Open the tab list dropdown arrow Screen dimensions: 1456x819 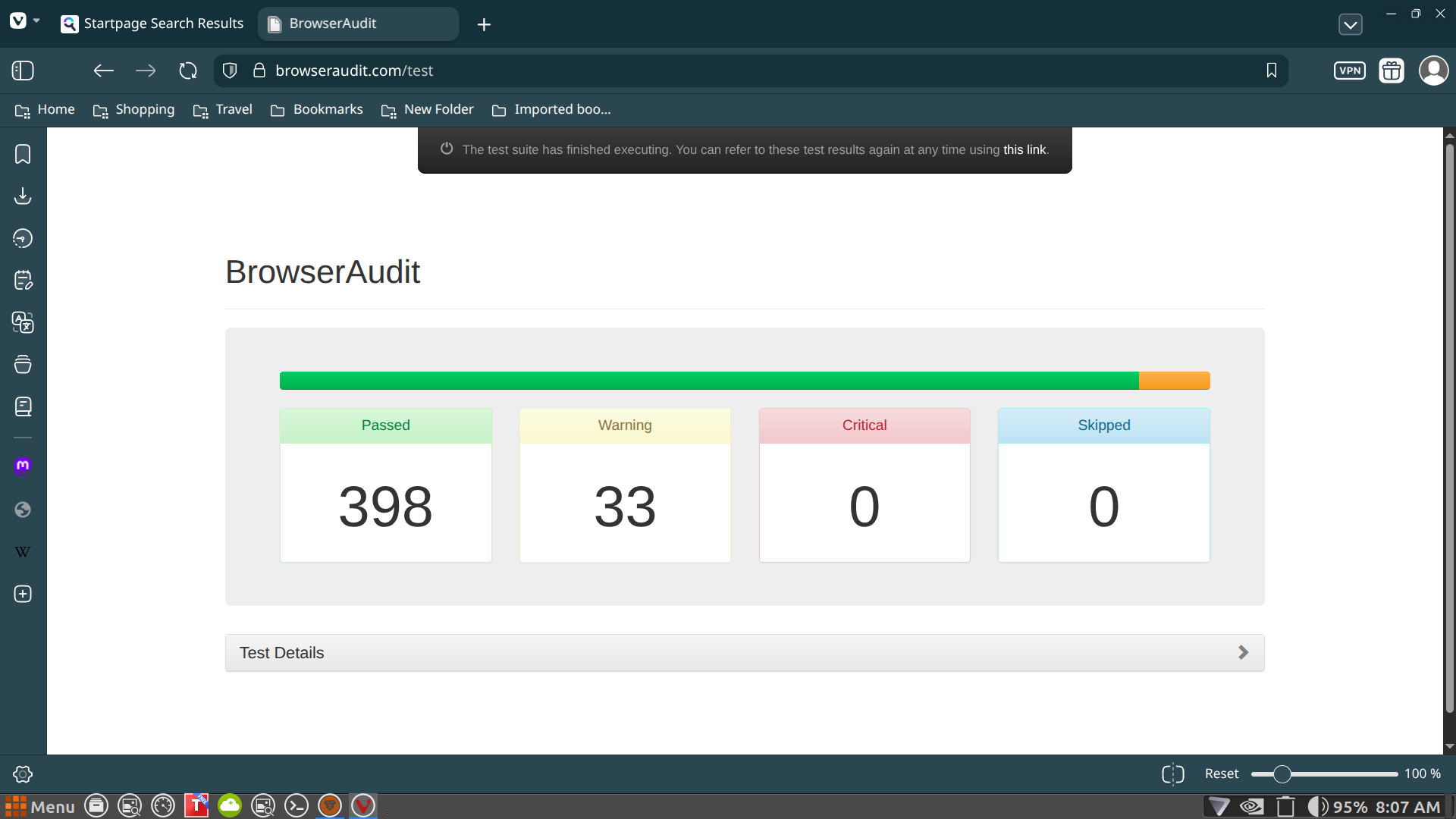coord(1350,24)
